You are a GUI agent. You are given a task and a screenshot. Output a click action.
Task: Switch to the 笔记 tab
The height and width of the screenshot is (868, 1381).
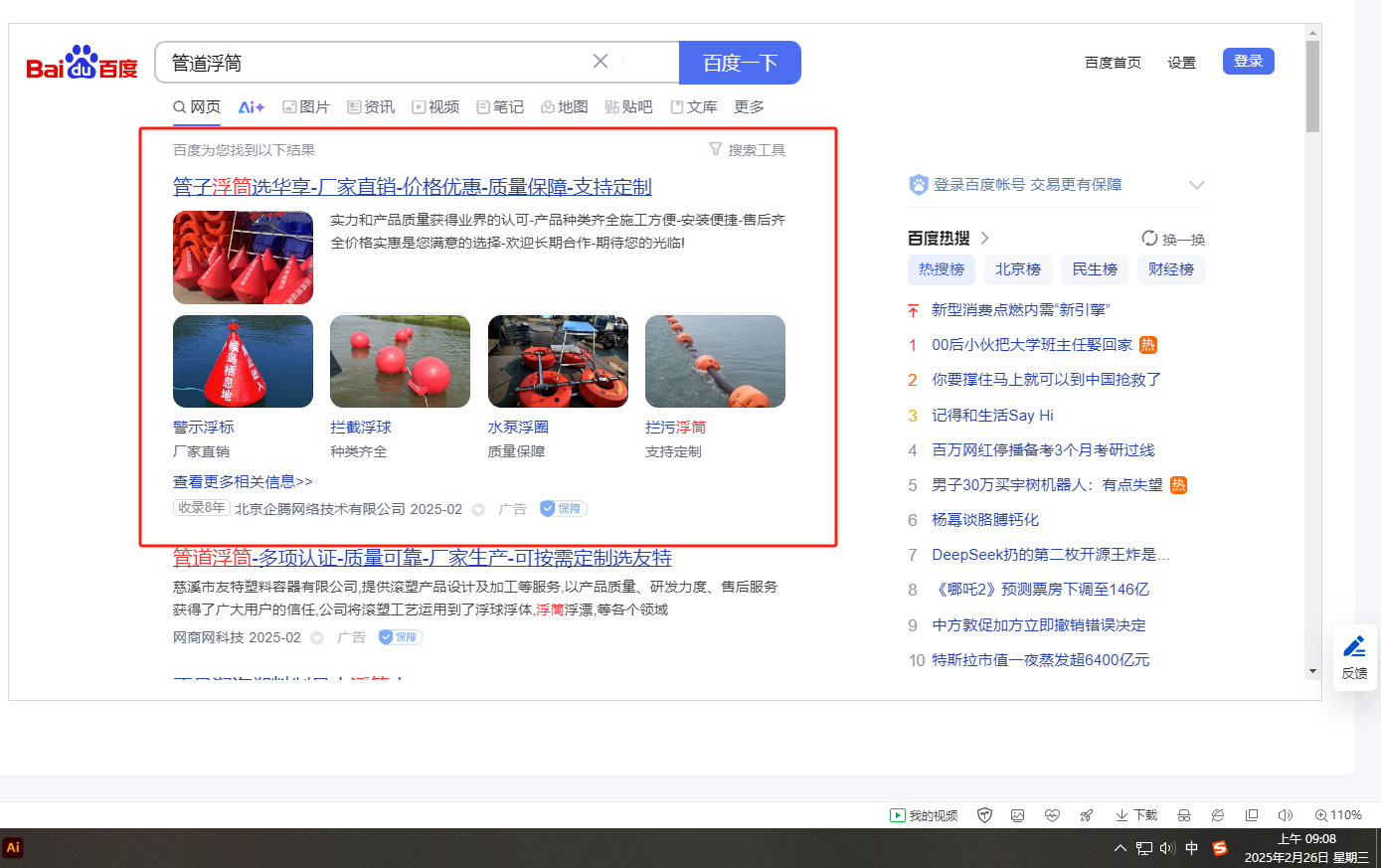pyautogui.click(x=500, y=106)
